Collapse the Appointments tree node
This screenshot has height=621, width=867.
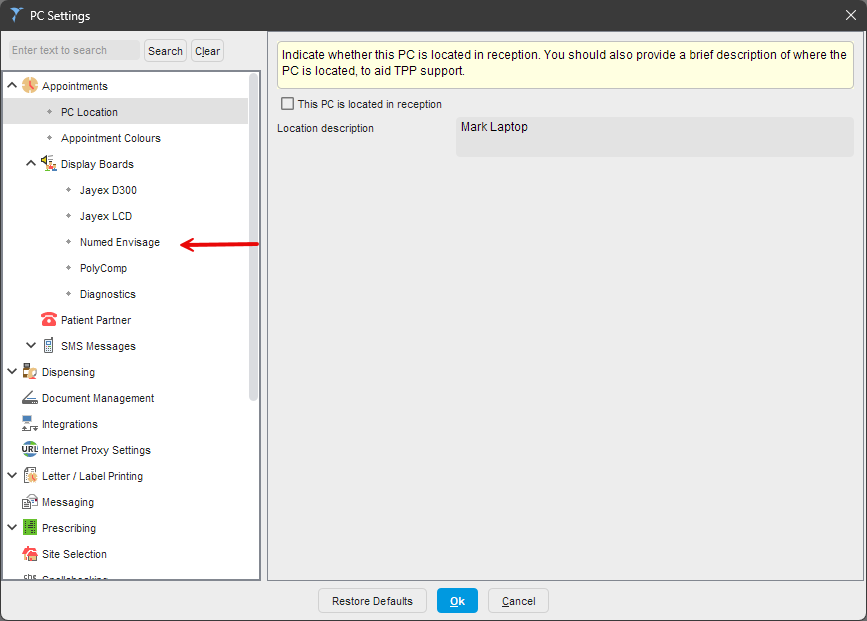(12, 86)
